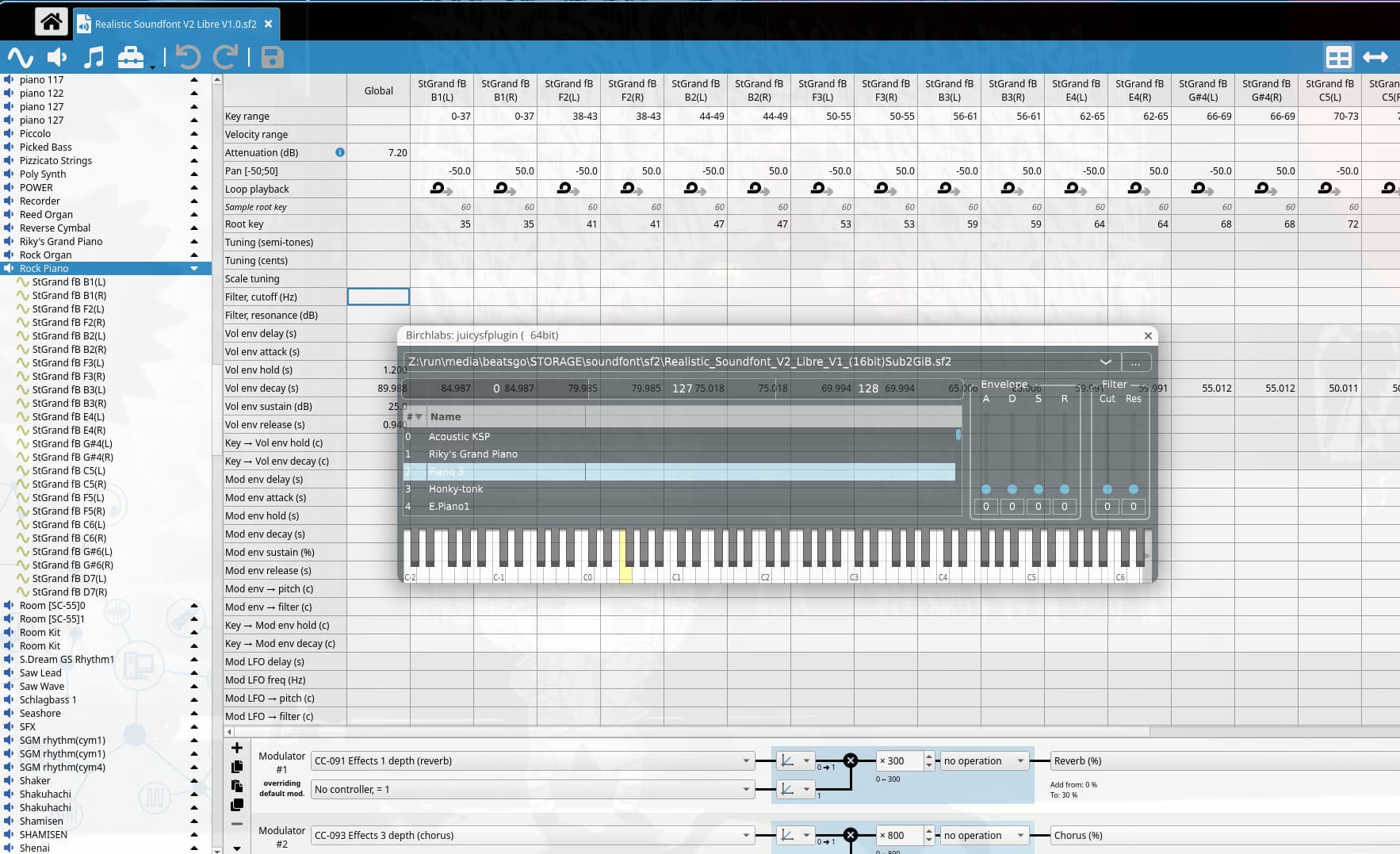Click the Attenuation info icon
Screen dimensions: 1400x854
pyautogui.click(x=340, y=152)
